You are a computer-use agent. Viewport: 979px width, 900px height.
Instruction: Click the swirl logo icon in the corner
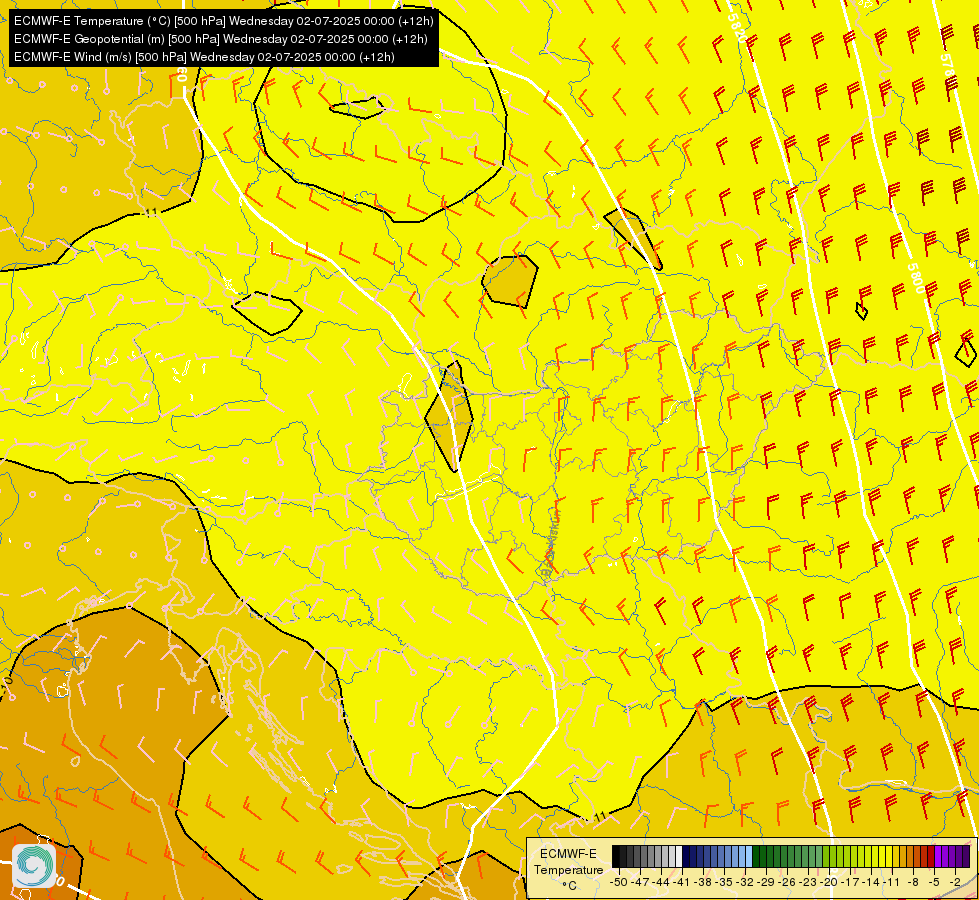coord(34,866)
